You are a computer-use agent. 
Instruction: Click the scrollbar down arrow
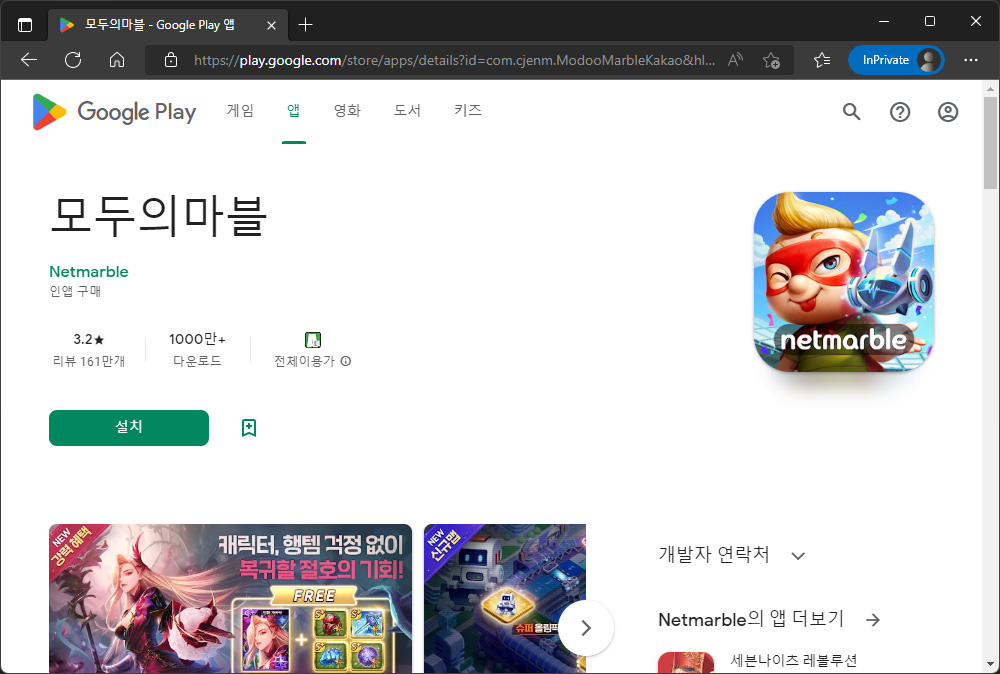(990, 664)
